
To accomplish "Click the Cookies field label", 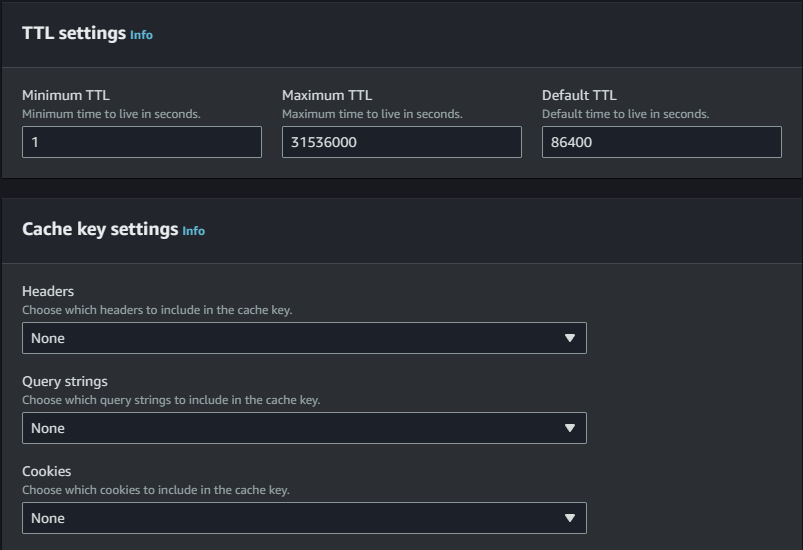I will 47,472.
